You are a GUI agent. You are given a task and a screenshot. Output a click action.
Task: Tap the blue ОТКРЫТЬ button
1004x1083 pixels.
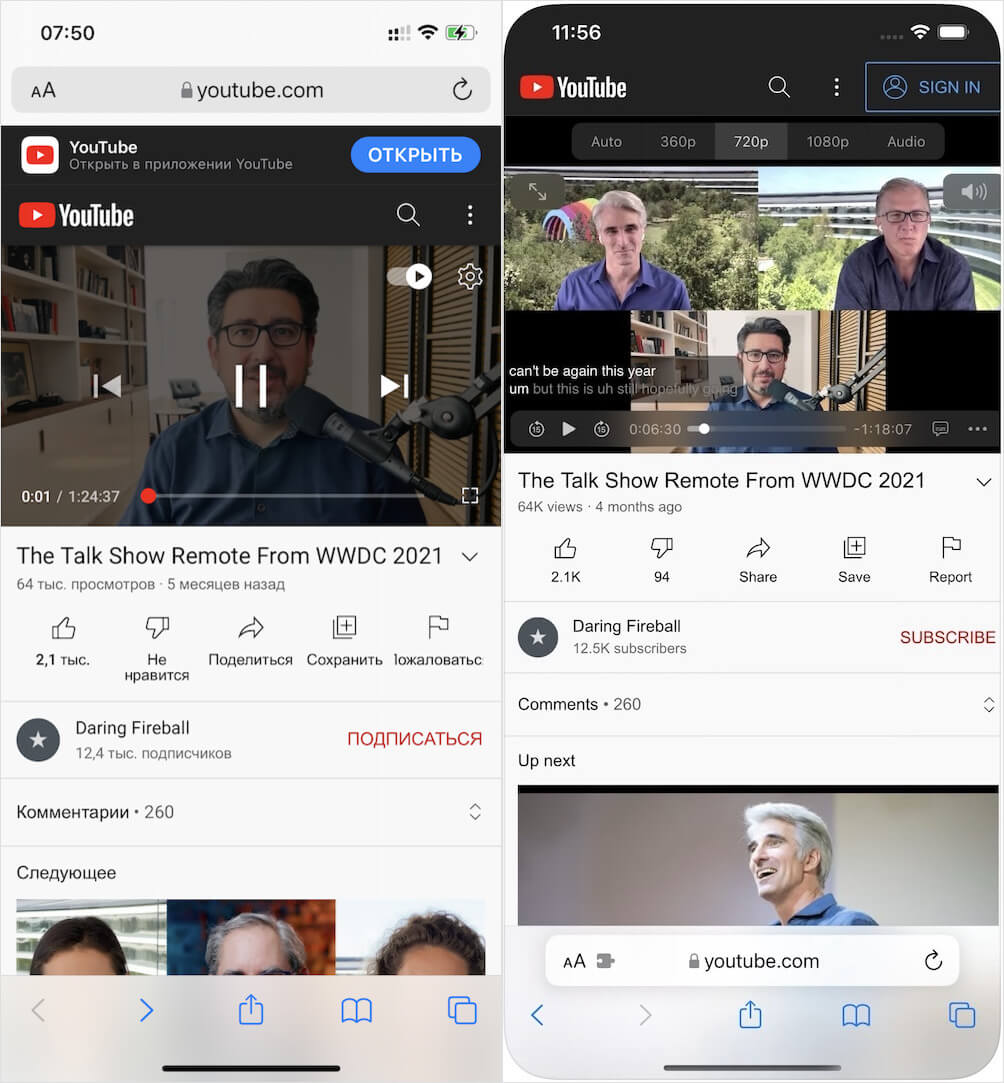pyautogui.click(x=415, y=155)
